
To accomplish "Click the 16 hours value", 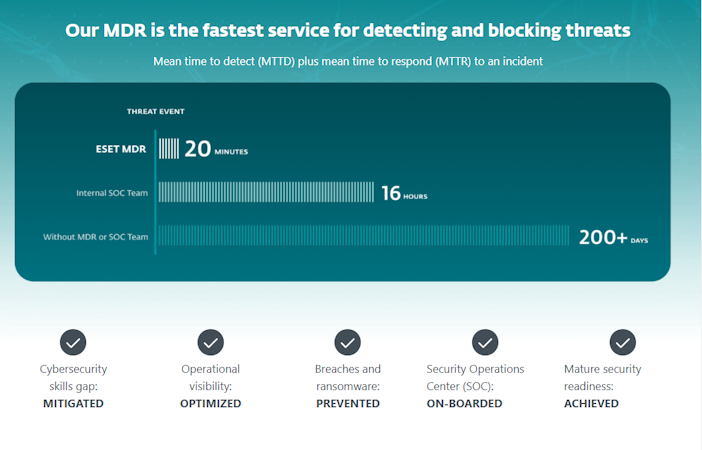I will [x=404, y=193].
